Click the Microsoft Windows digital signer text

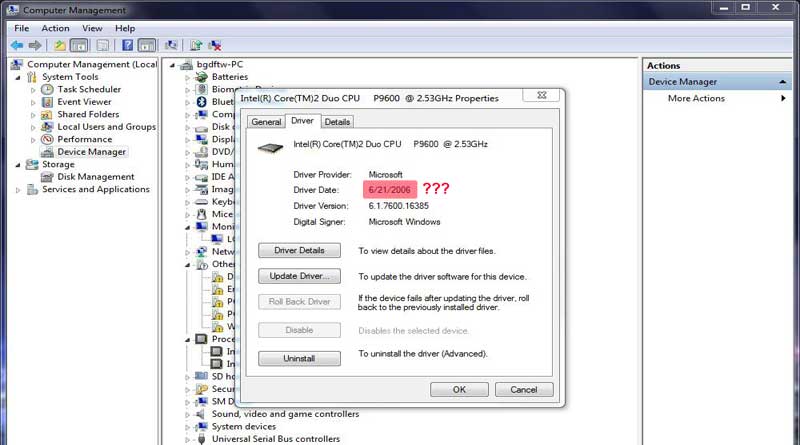(404, 222)
